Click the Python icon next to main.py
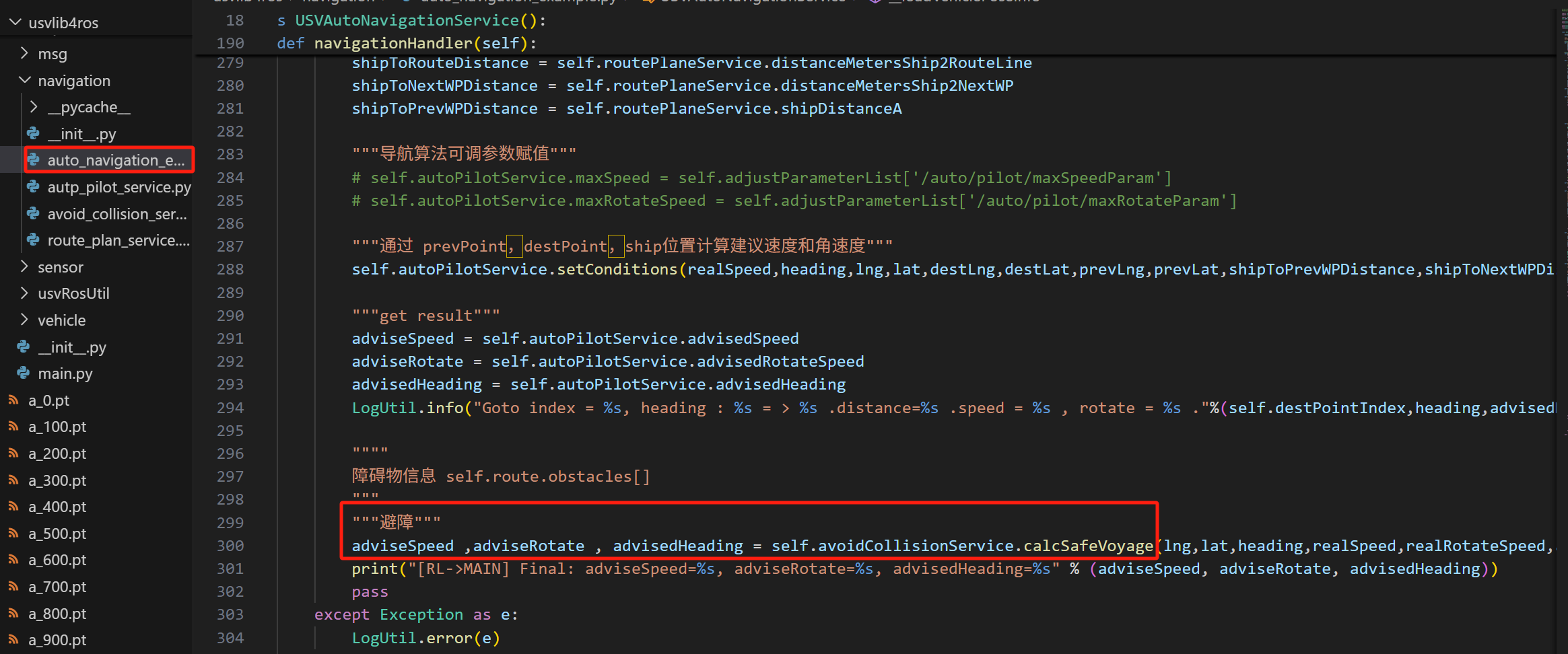This screenshot has width=1568, height=654. pos(24,373)
